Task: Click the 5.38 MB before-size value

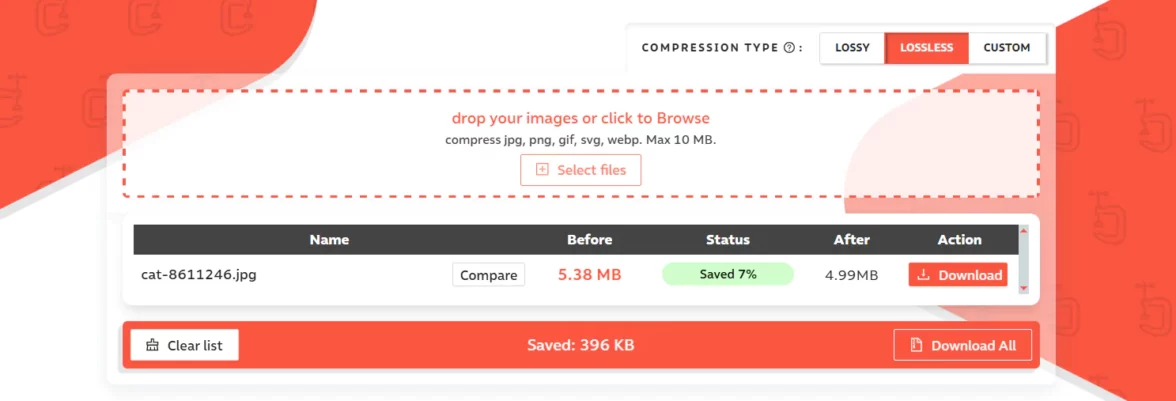Action: tap(589, 275)
